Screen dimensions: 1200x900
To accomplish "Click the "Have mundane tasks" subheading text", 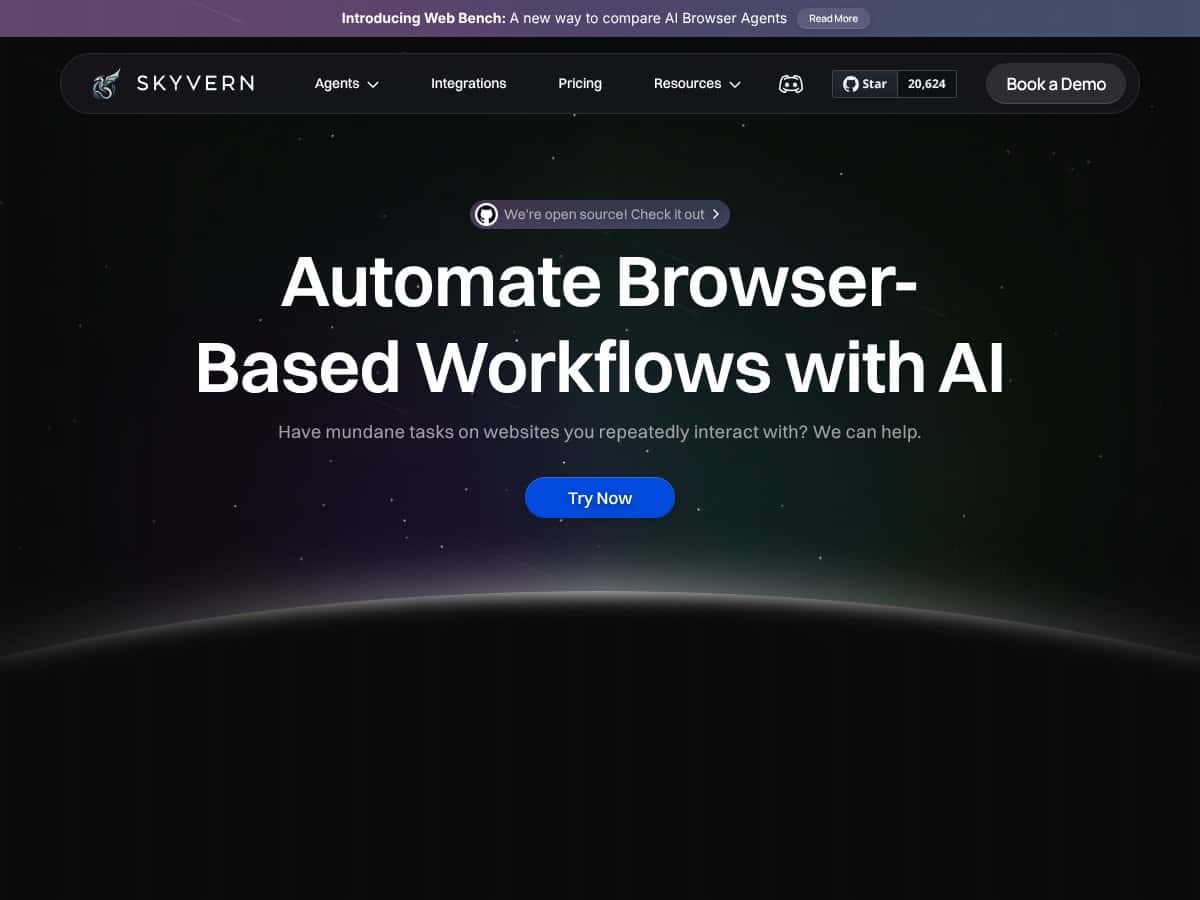I will [x=600, y=432].
